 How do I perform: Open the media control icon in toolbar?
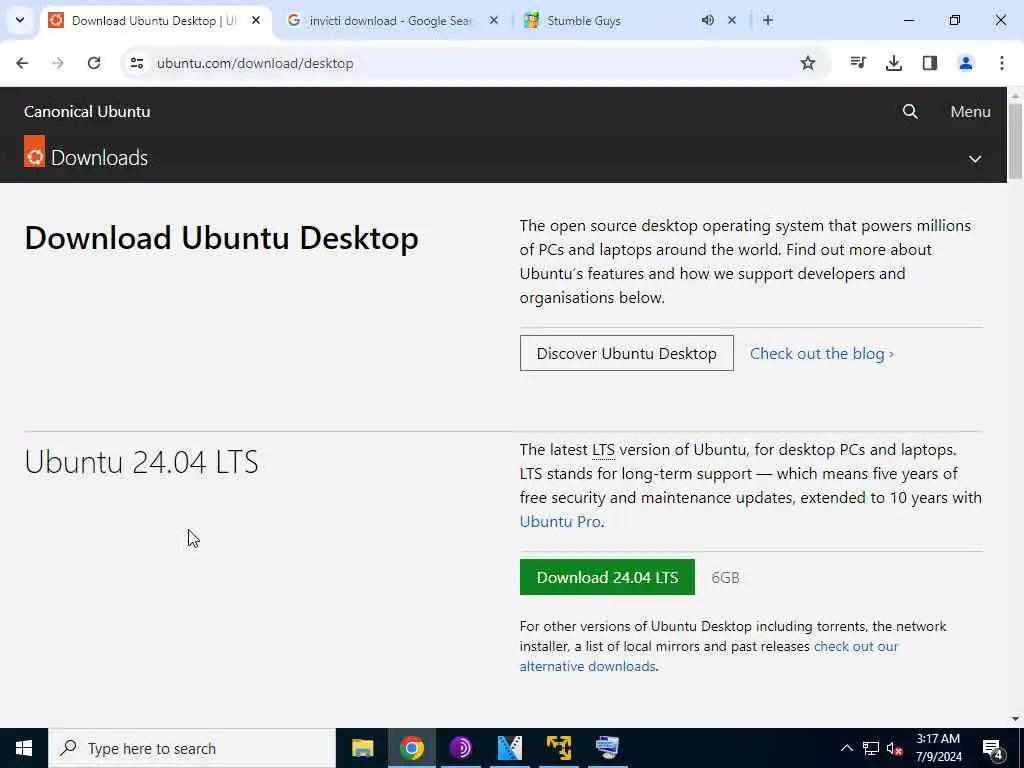click(x=858, y=63)
